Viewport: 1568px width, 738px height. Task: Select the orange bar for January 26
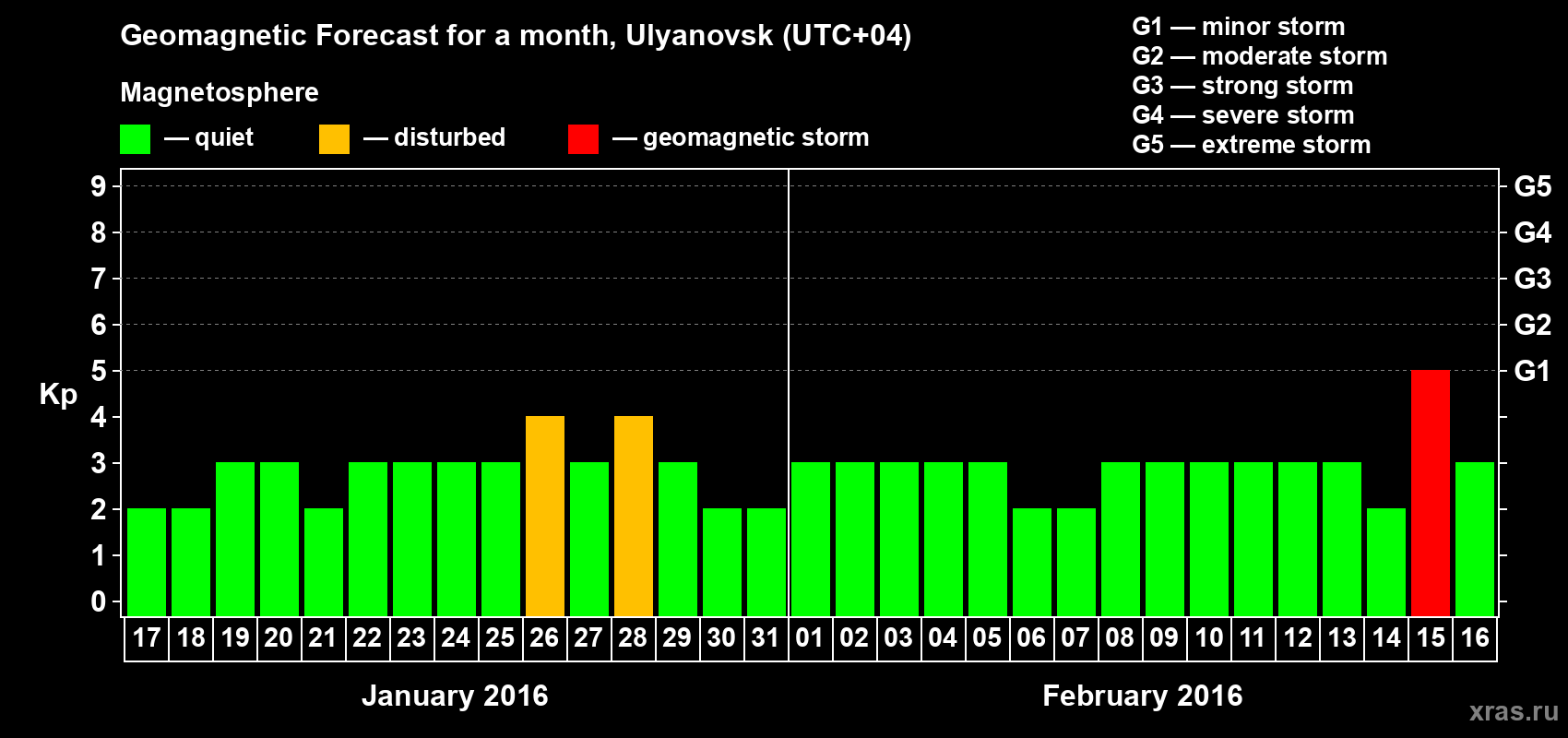545,516
